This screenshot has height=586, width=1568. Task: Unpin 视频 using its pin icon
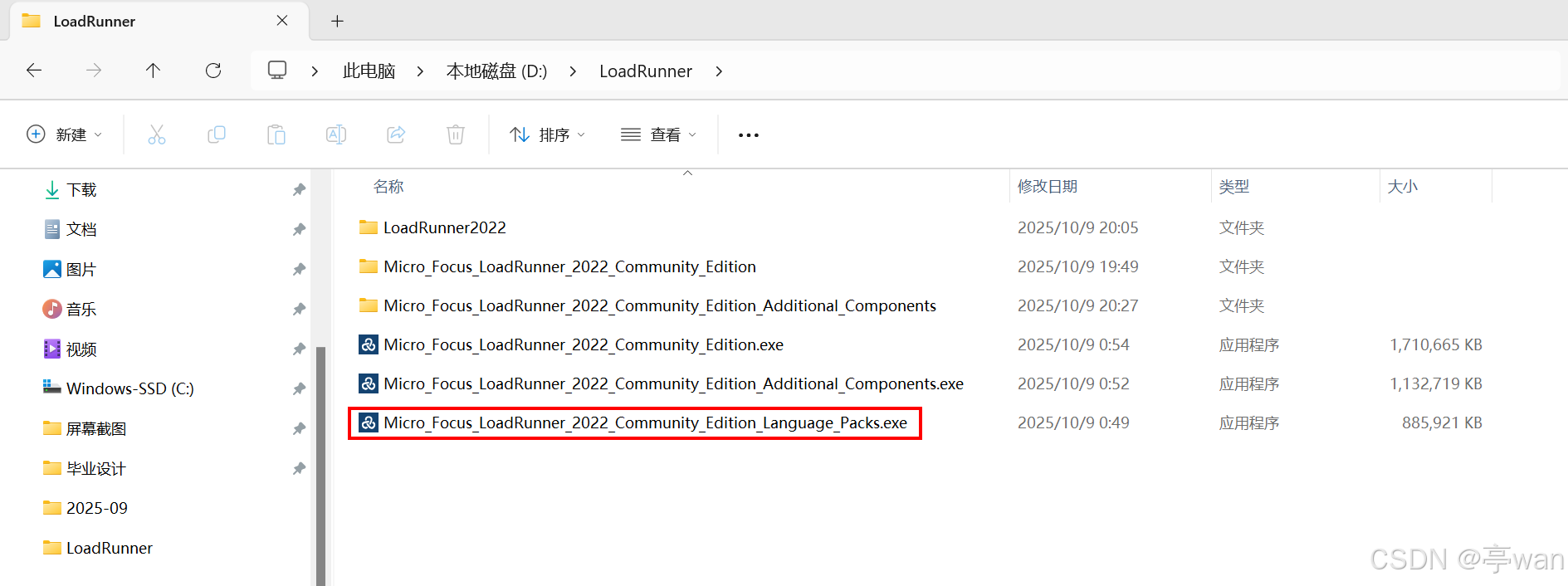[299, 349]
